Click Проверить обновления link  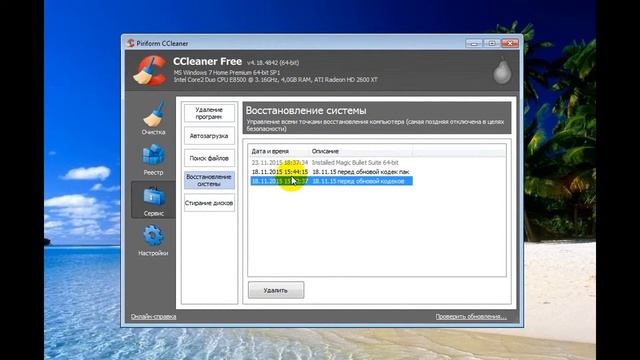coord(471,316)
